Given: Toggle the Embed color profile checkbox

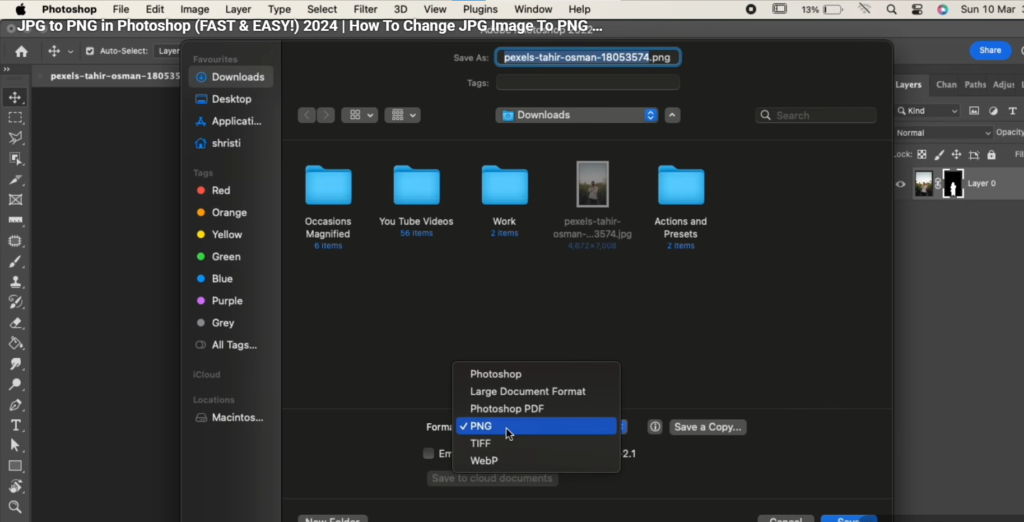Looking at the screenshot, I should coord(428,453).
